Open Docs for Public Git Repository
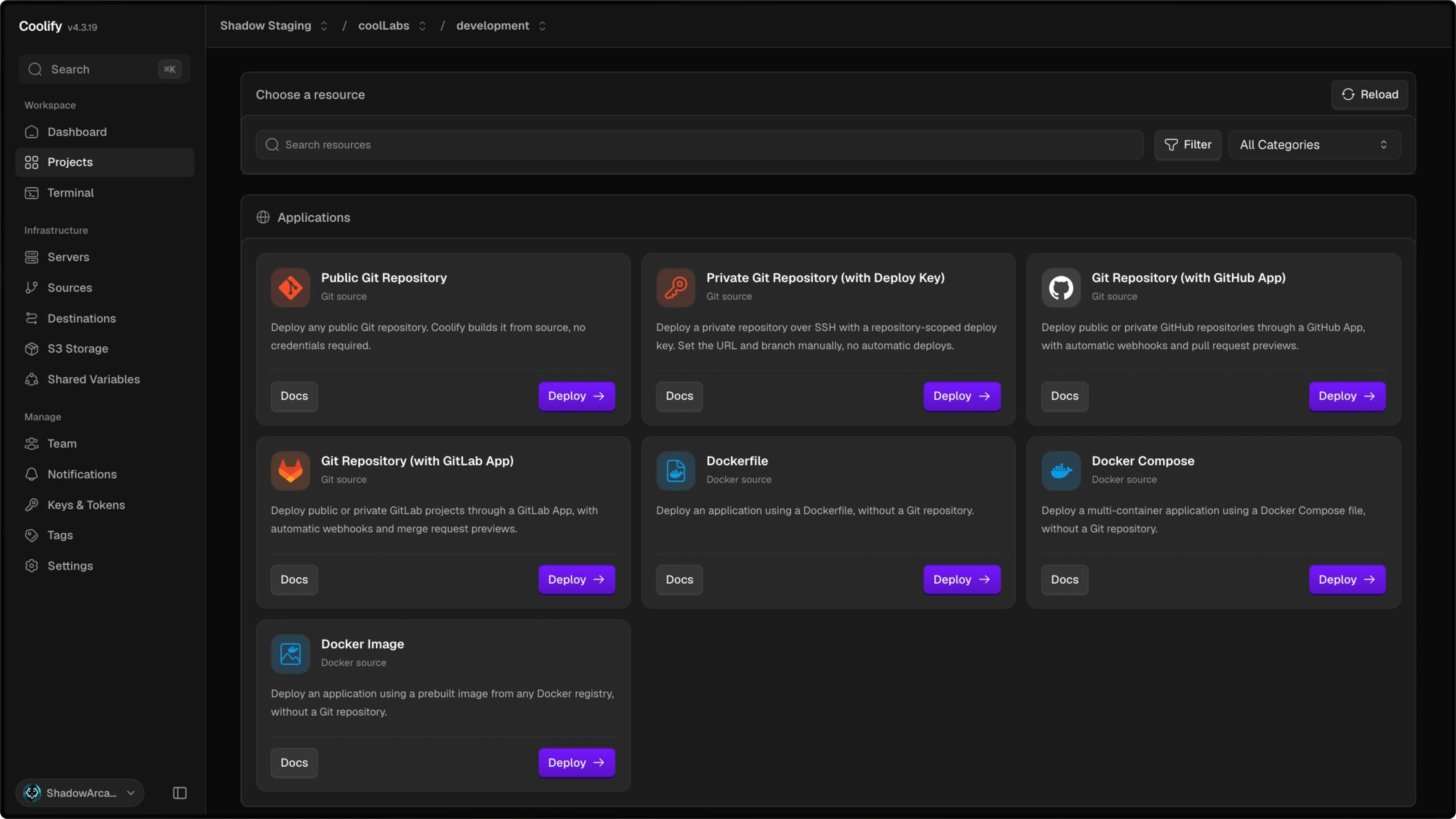 (x=294, y=395)
